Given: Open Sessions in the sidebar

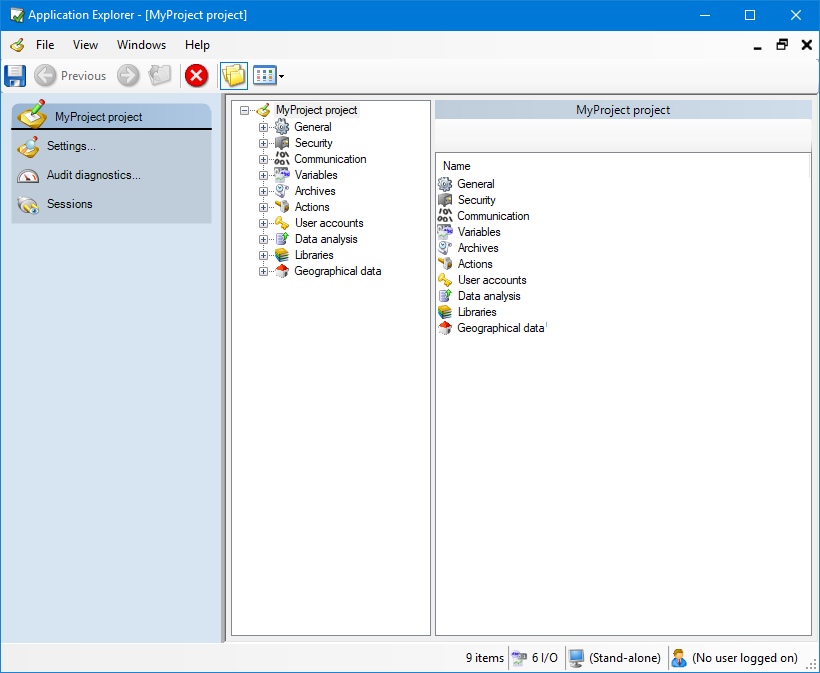Looking at the screenshot, I should 70,204.
